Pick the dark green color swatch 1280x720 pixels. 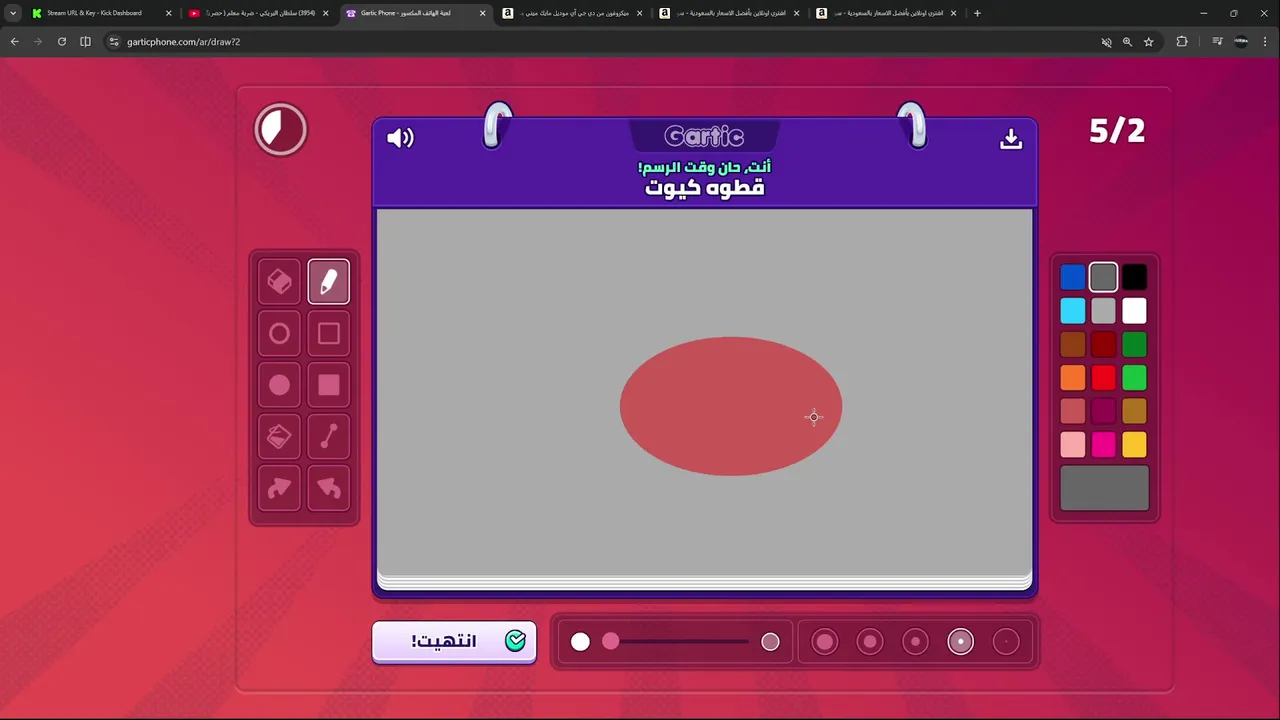point(1134,344)
